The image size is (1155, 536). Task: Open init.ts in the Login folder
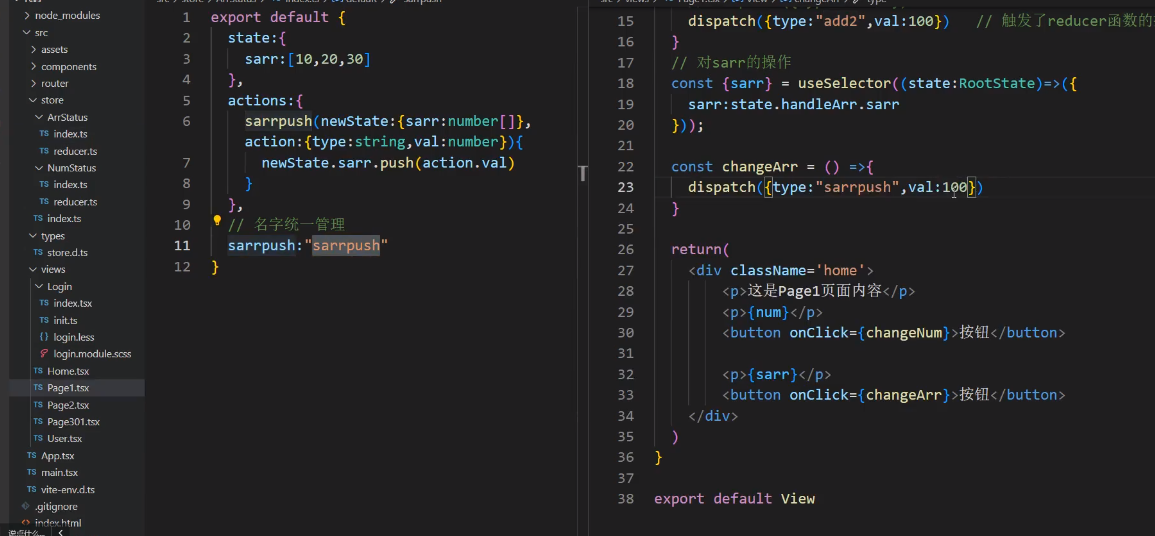(66, 320)
